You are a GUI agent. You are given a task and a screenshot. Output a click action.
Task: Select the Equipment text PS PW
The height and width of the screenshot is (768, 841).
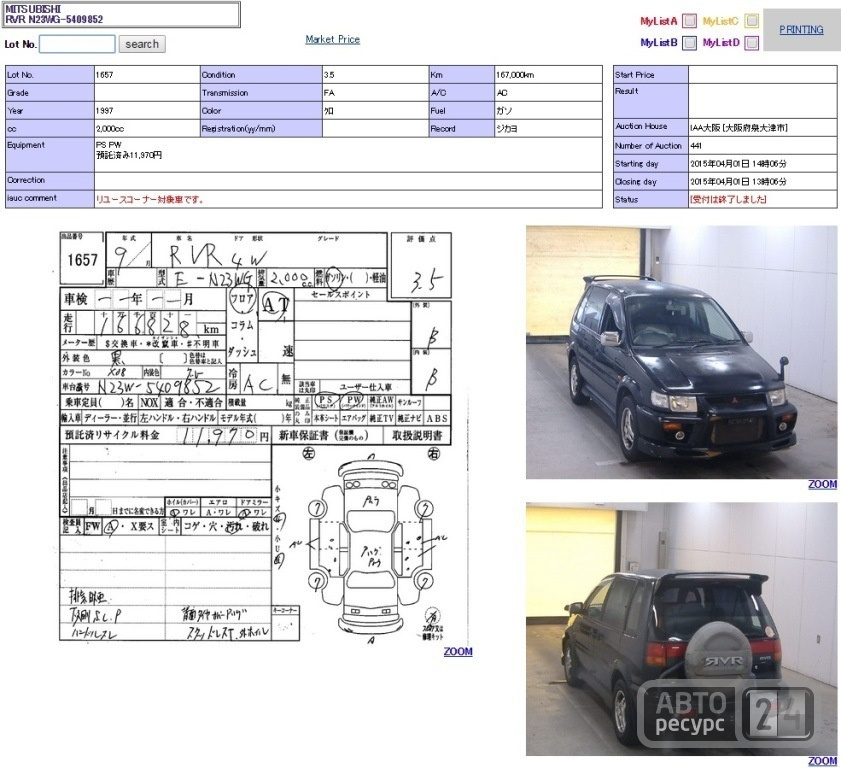pyautogui.click(x=108, y=145)
